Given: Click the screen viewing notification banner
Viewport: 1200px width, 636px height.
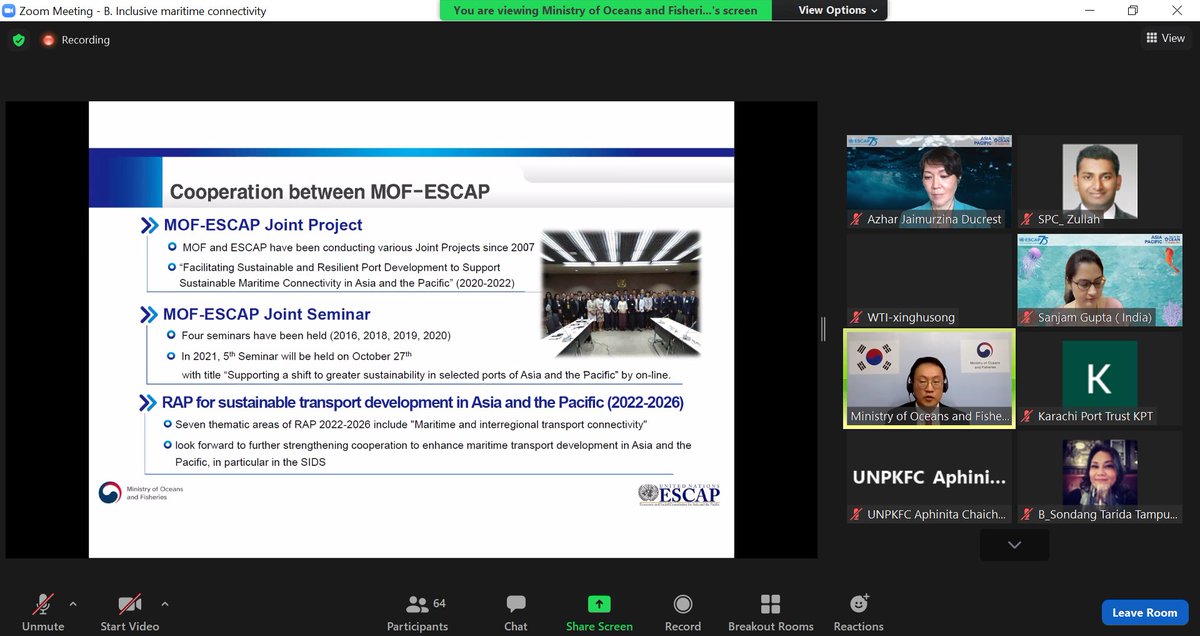Looking at the screenshot, I should [x=605, y=10].
